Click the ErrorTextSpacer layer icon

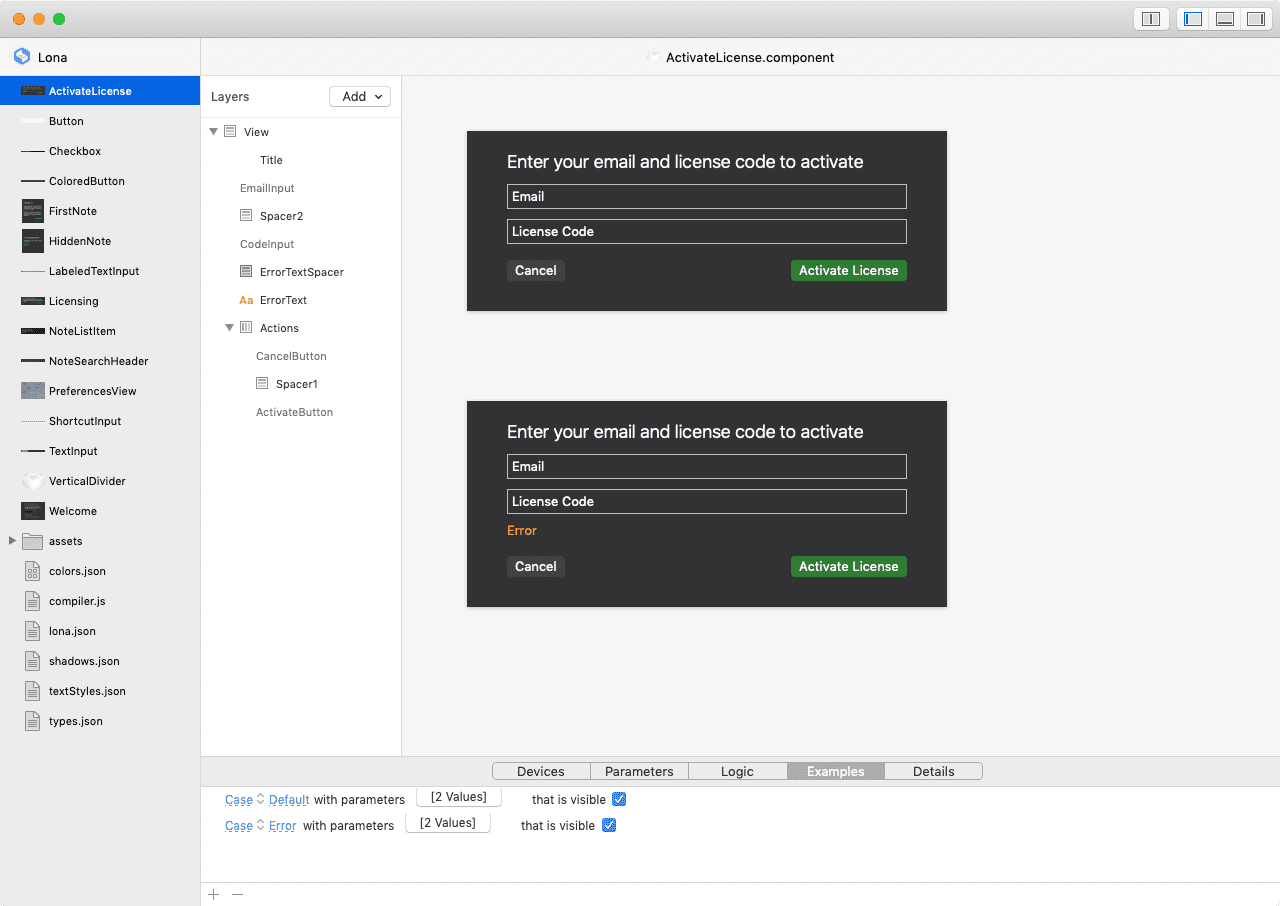pyautogui.click(x=246, y=271)
